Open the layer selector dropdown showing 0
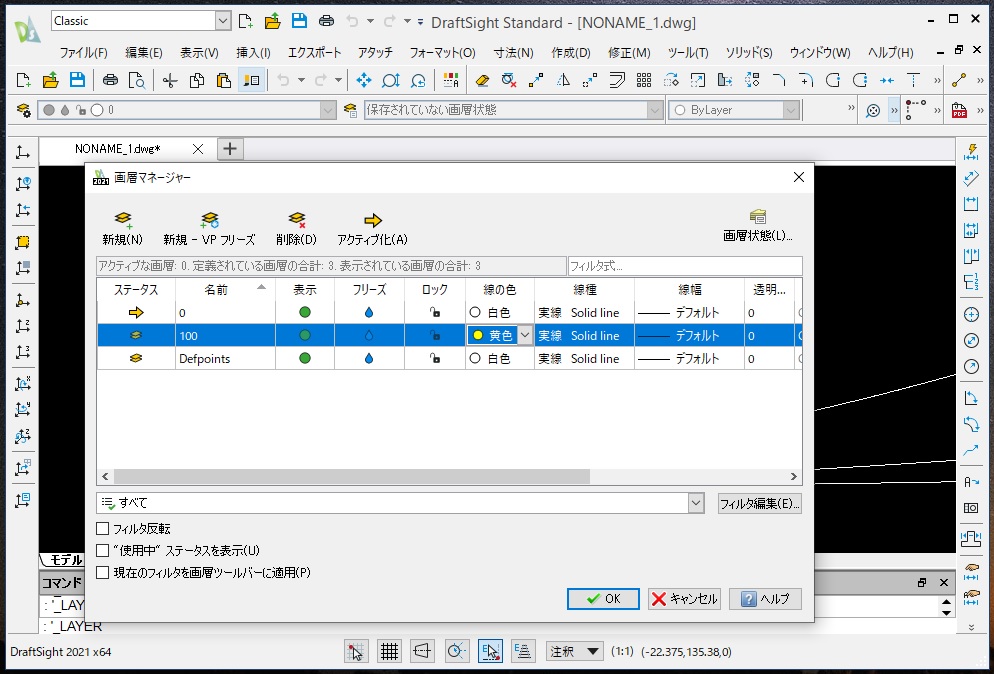The width and height of the screenshot is (994, 674). [x=328, y=110]
